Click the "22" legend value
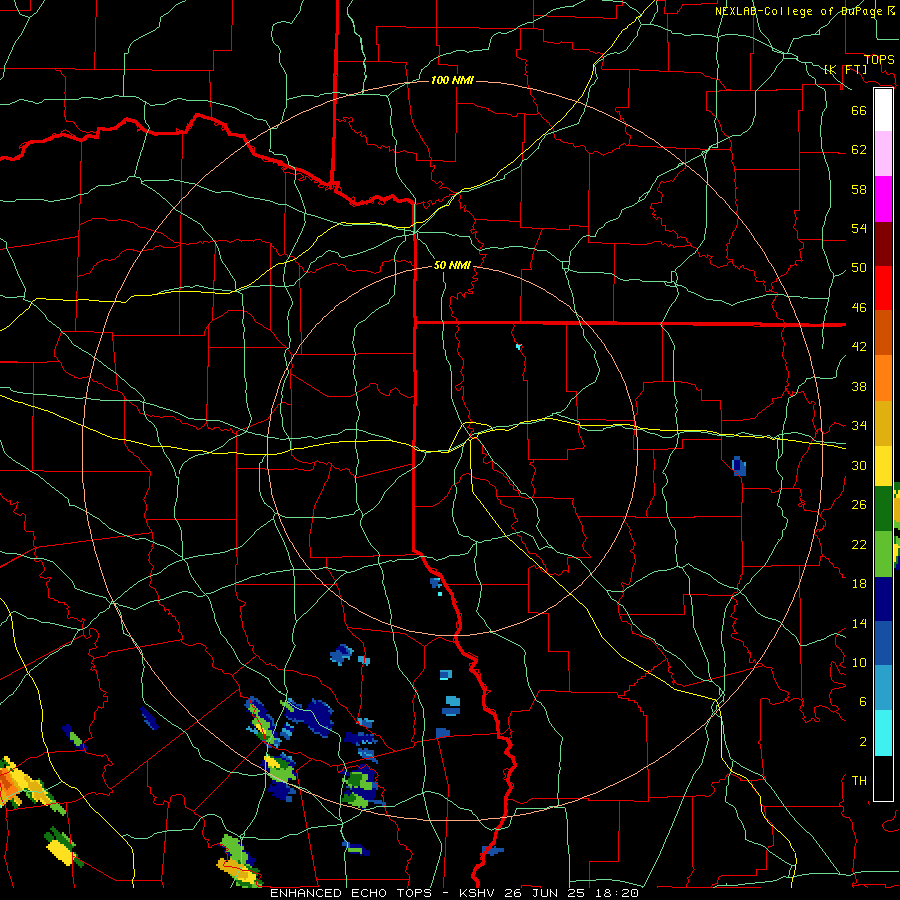This screenshot has width=900, height=900. [x=859, y=544]
